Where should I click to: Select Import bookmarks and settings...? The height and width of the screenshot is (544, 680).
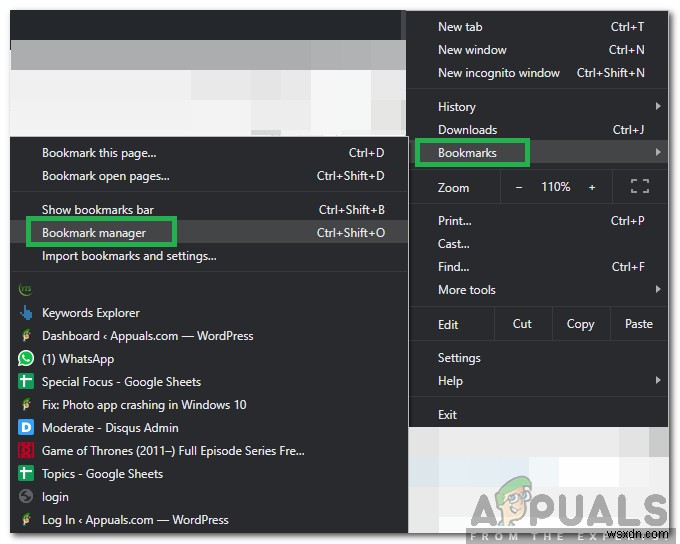coord(209,256)
